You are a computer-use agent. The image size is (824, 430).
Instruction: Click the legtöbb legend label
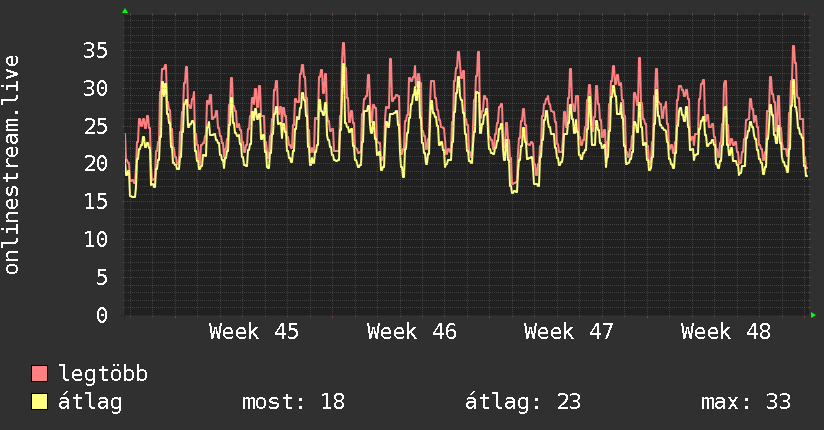click(x=103, y=374)
